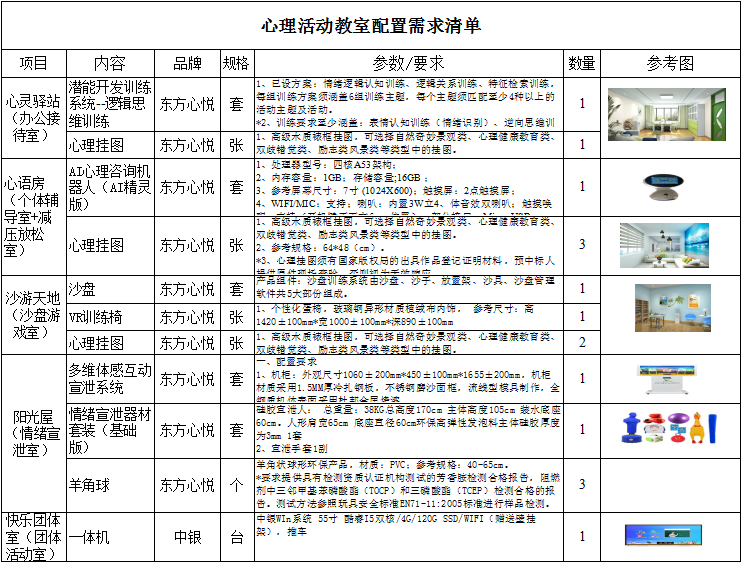Click 东方心悦 brand in the AI心理咨询机器人 row
Image resolution: width=744 pixels, height=562 pixels.
187,187
